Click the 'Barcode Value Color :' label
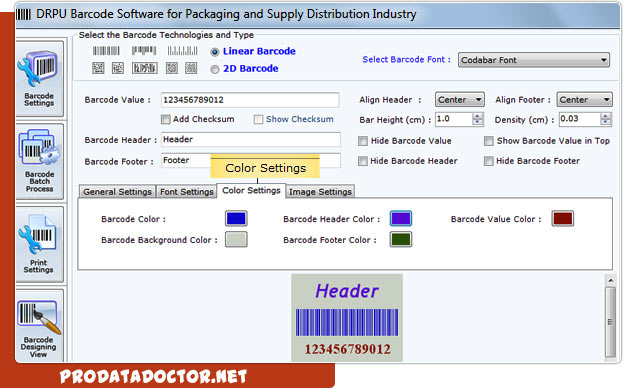 pyautogui.click(x=496, y=219)
